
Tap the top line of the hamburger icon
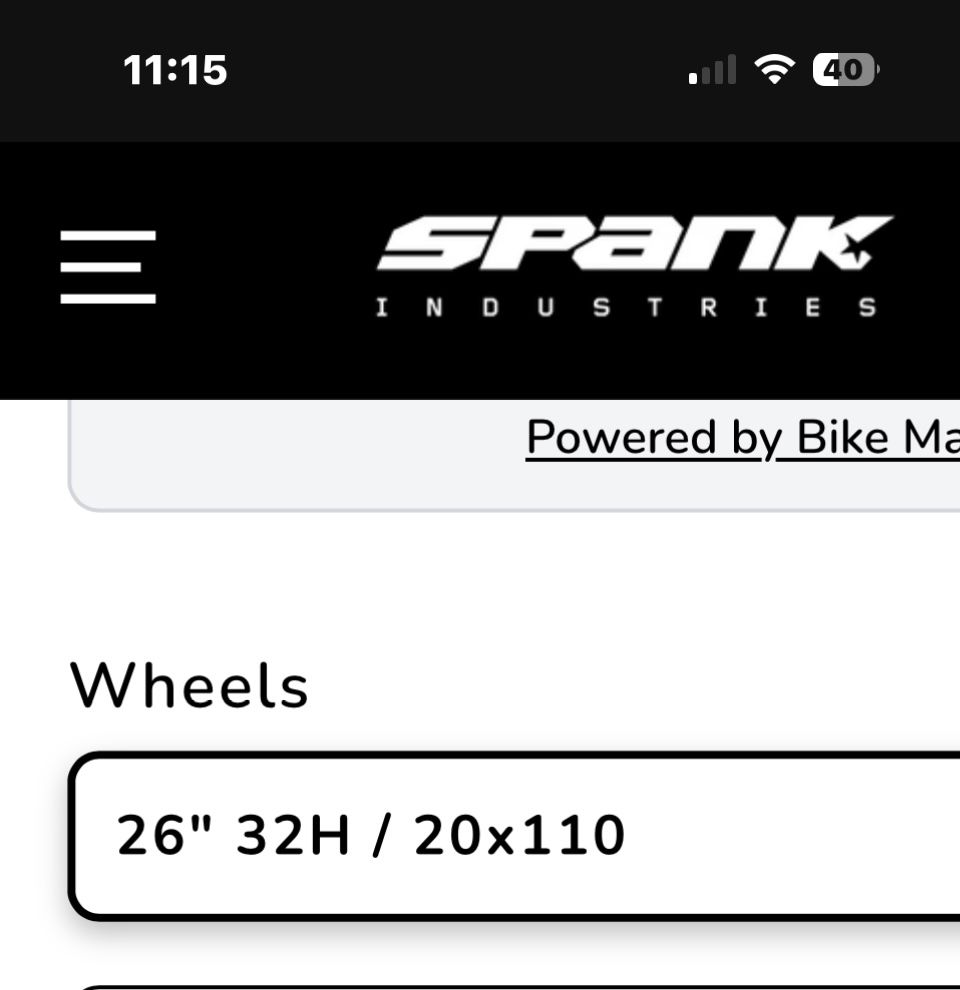tap(108, 237)
